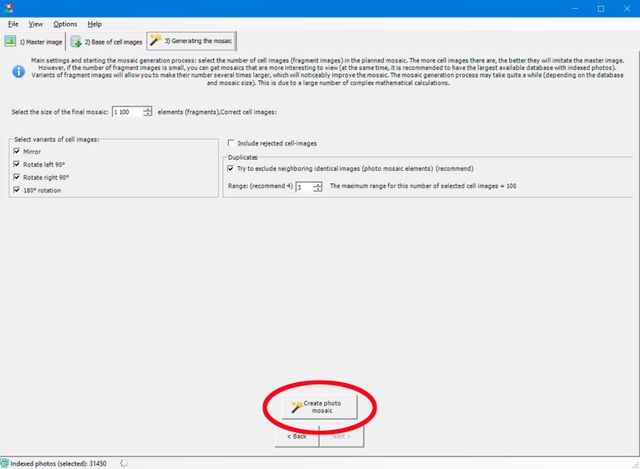
Task: Click the wand icon on Generating tab
Action: coord(155,41)
